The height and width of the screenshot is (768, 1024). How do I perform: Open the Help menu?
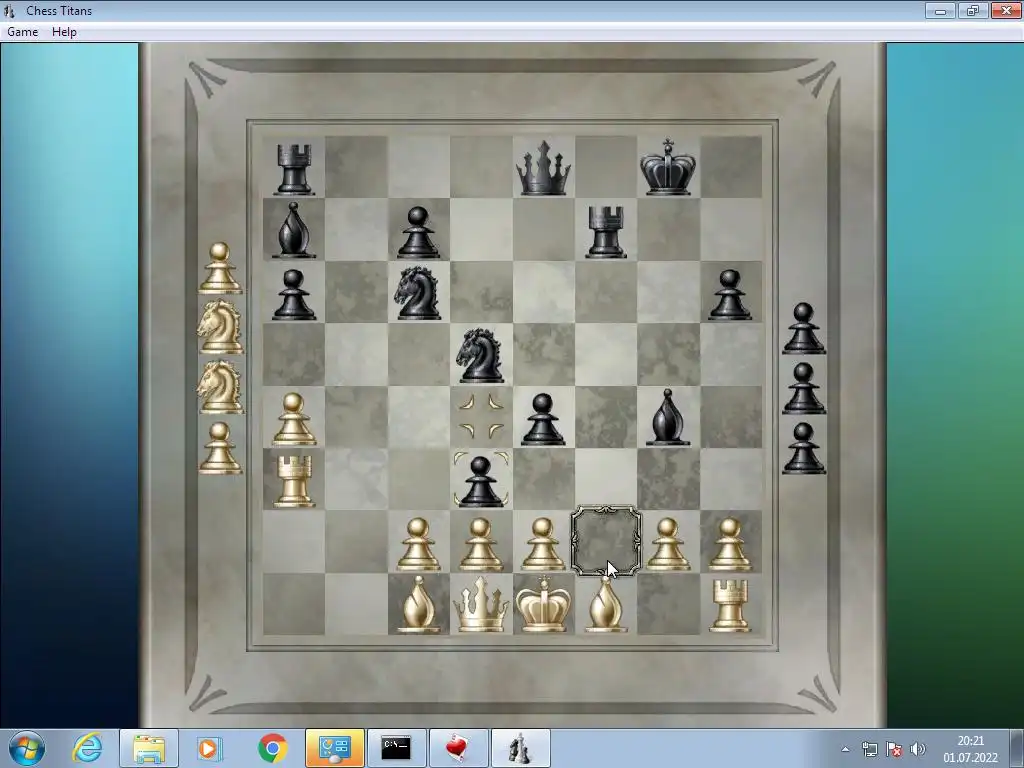click(x=64, y=31)
